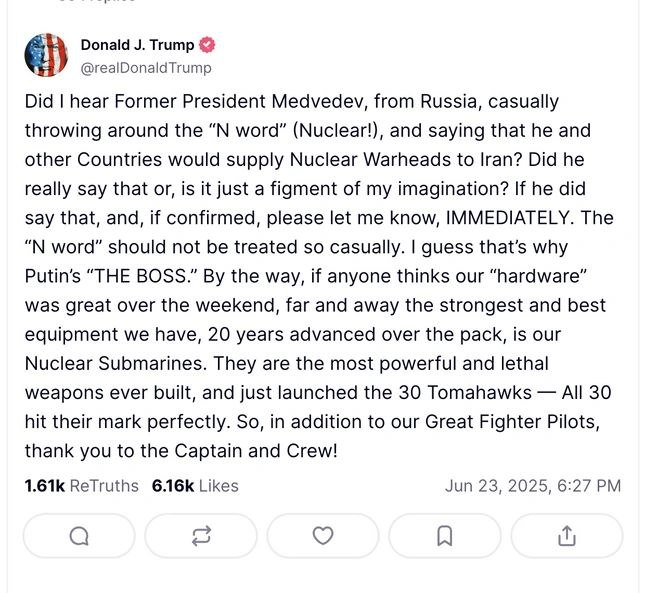The width and height of the screenshot is (656, 593).
Task: Open the Jun 23, 2025, 6:27 PM timestamp
Action: pos(533,486)
